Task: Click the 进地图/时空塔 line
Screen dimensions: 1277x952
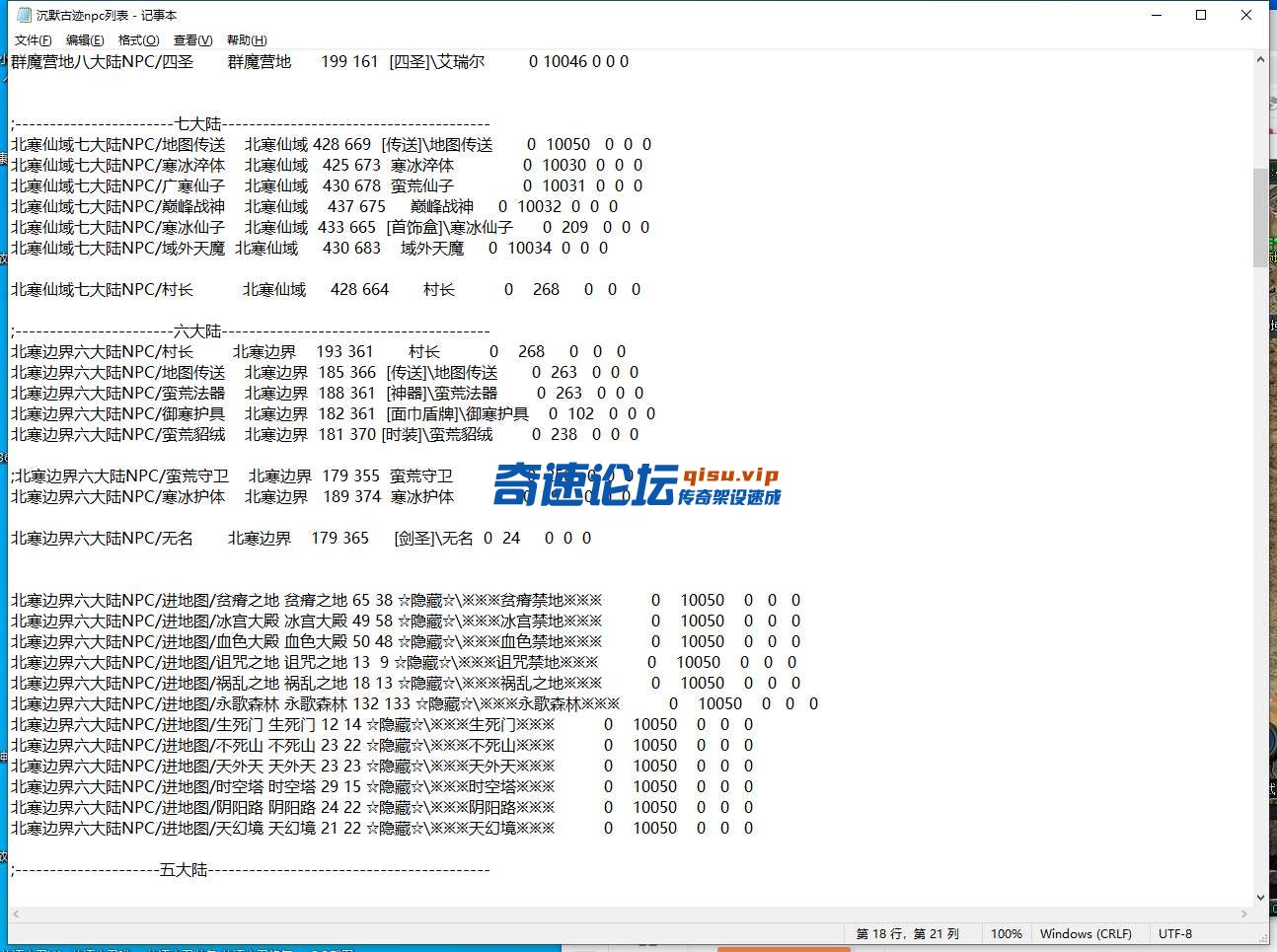Action: [382, 786]
